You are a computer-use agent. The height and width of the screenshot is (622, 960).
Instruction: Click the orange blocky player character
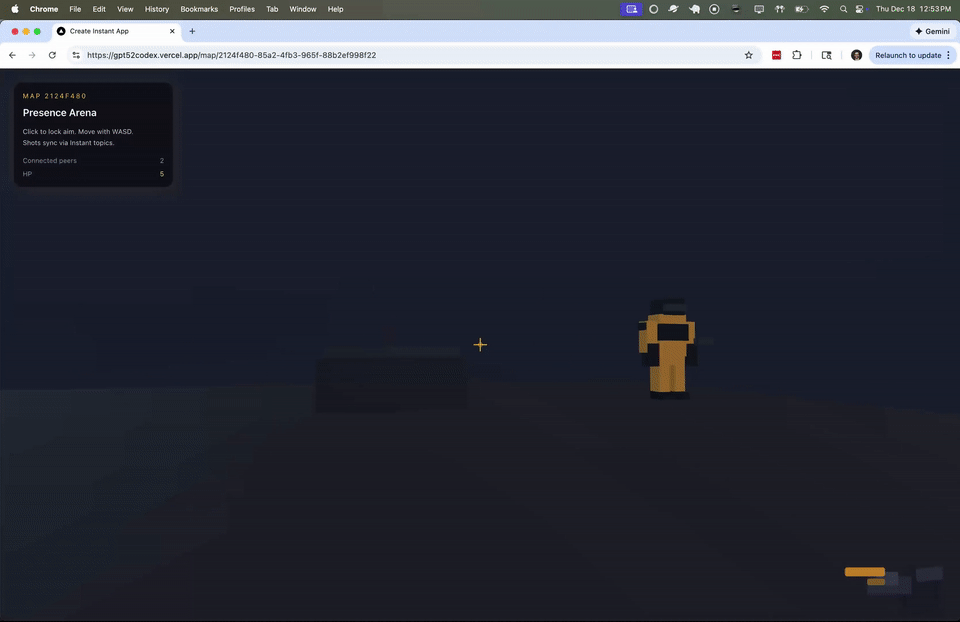click(x=667, y=350)
